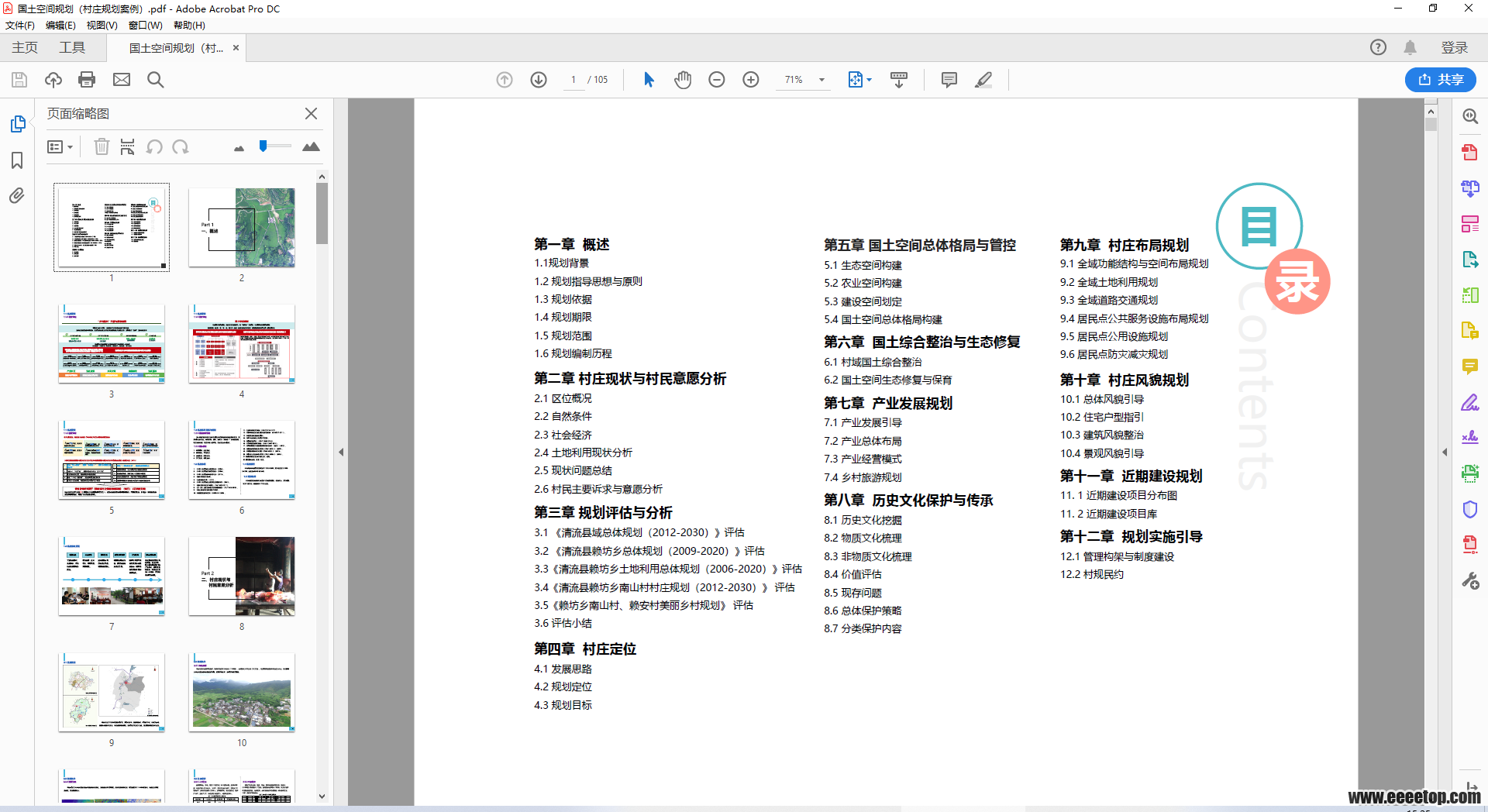Screen dimensions: 1488x812
Task: Open the help question mark icon
Action: [1378, 47]
